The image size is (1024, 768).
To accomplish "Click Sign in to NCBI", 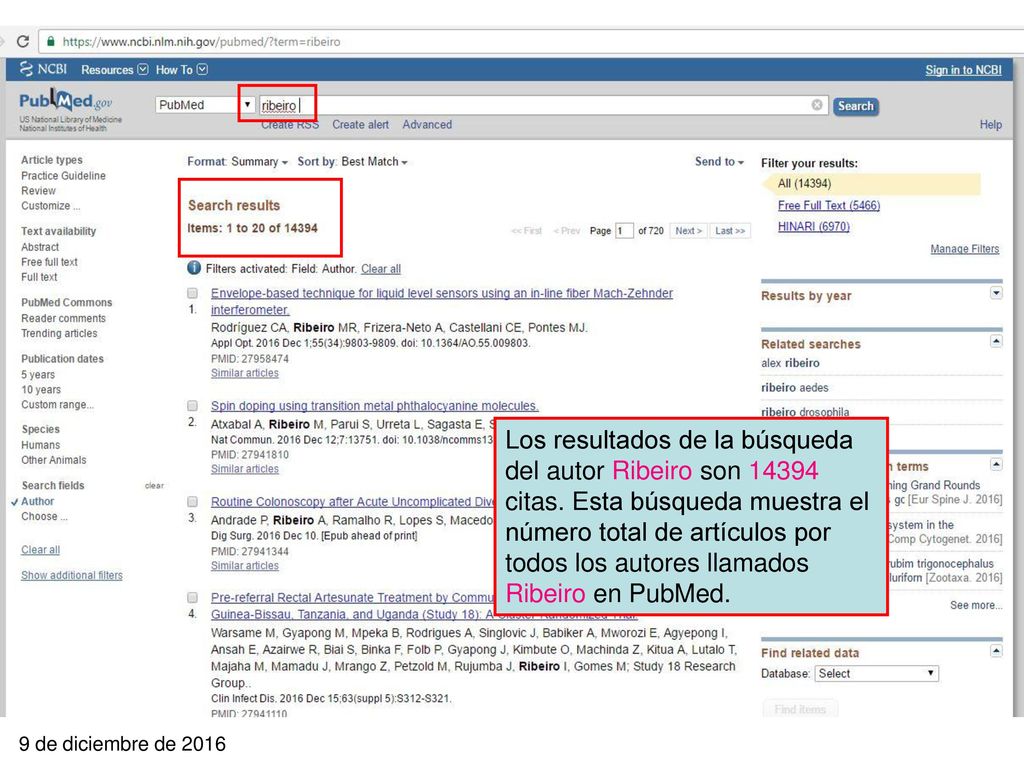I will click(963, 70).
